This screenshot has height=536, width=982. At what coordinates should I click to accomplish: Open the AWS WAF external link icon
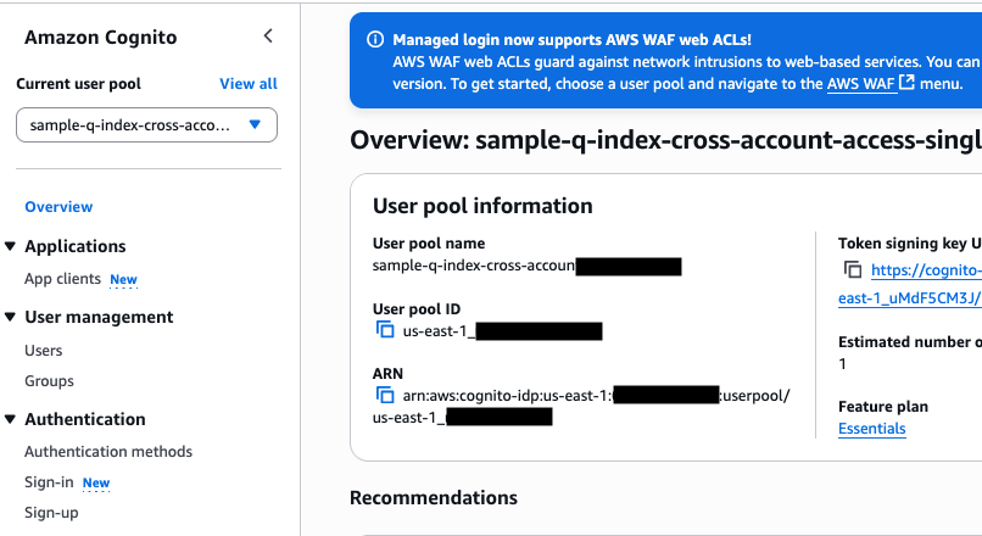click(x=906, y=82)
